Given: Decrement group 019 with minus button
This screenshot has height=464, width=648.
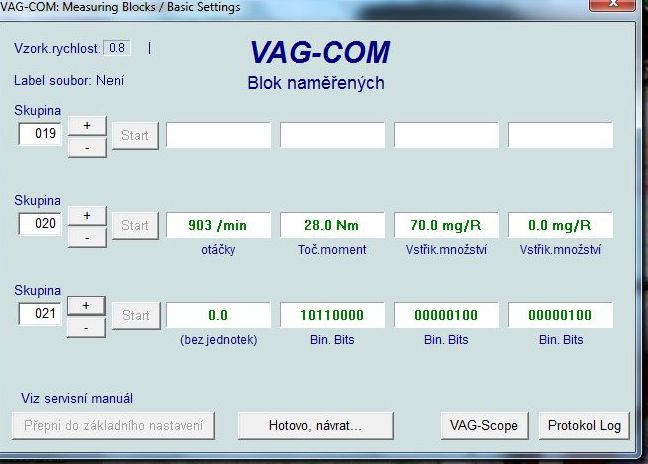Looking at the screenshot, I should [x=87, y=148].
